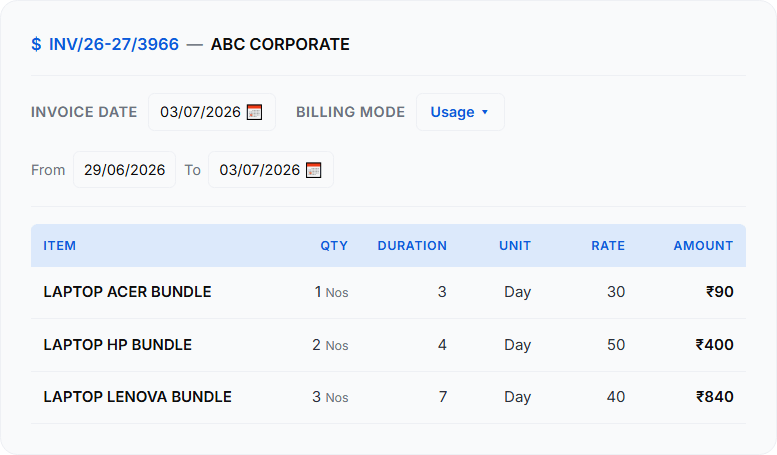This screenshot has width=777, height=455.
Task: Click duration 4 in HP row
Action: click(x=442, y=345)
